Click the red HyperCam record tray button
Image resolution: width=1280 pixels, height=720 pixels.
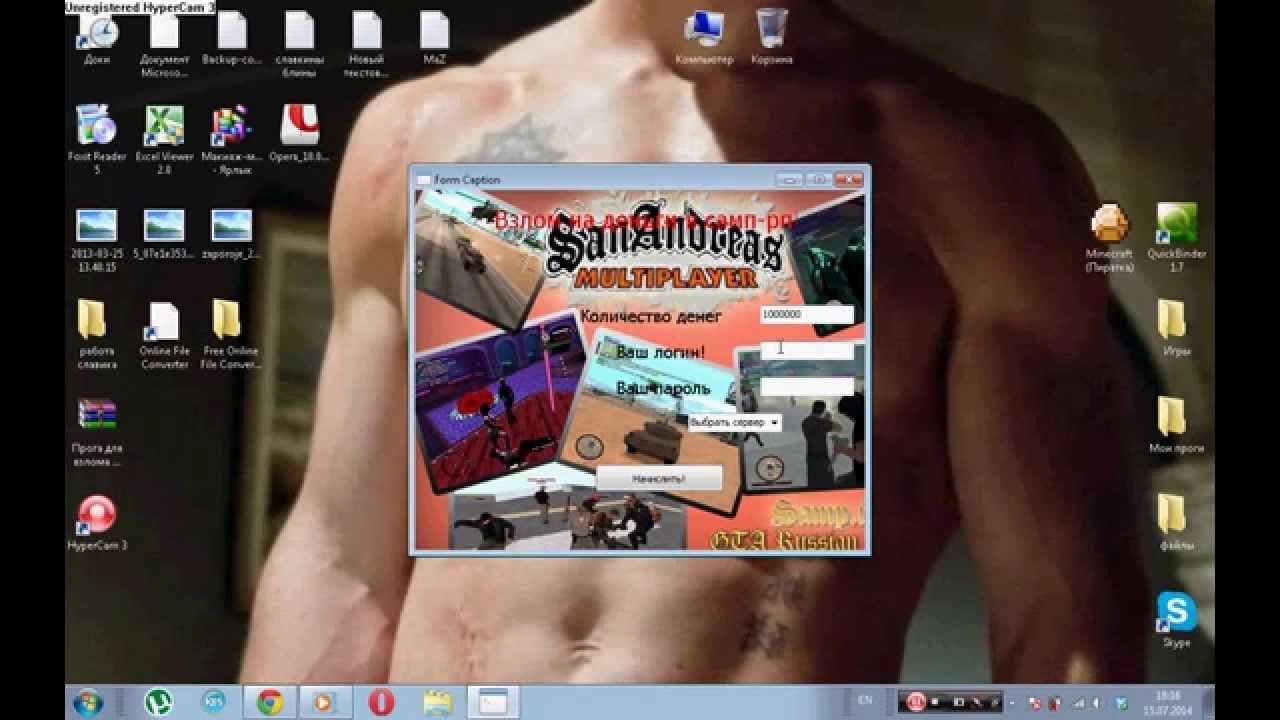(x=915, y=702)
